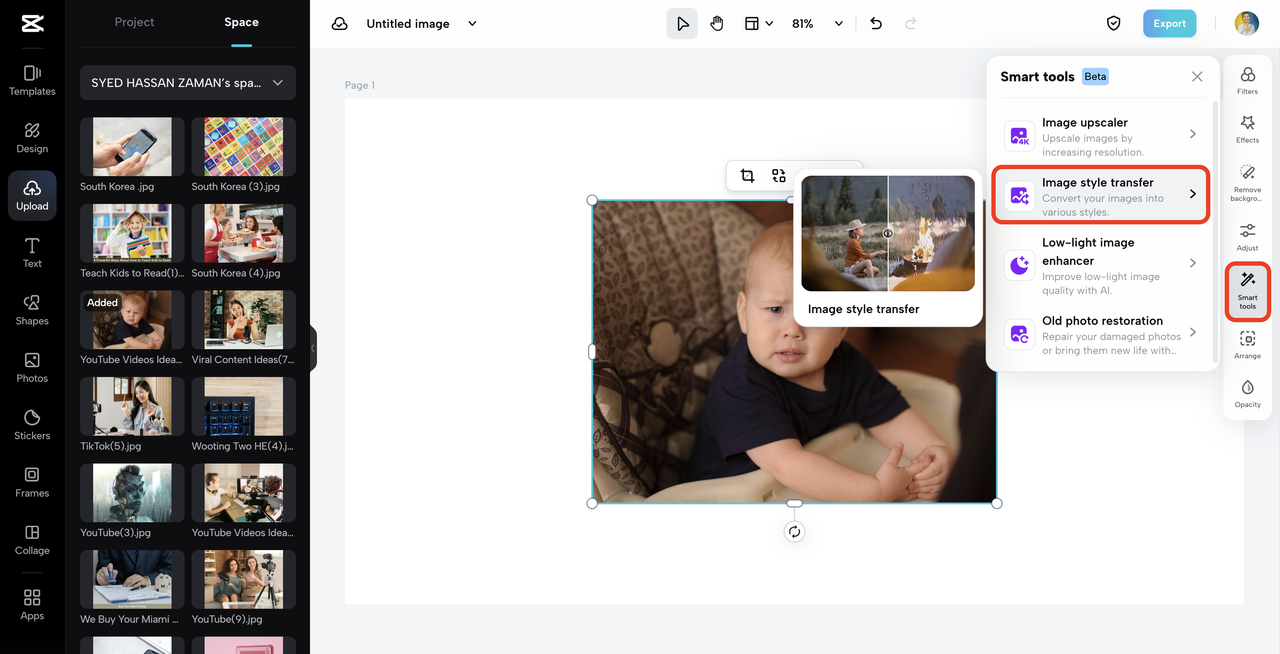
Task: Open the Arrange tool
Action: [1247, 345]
